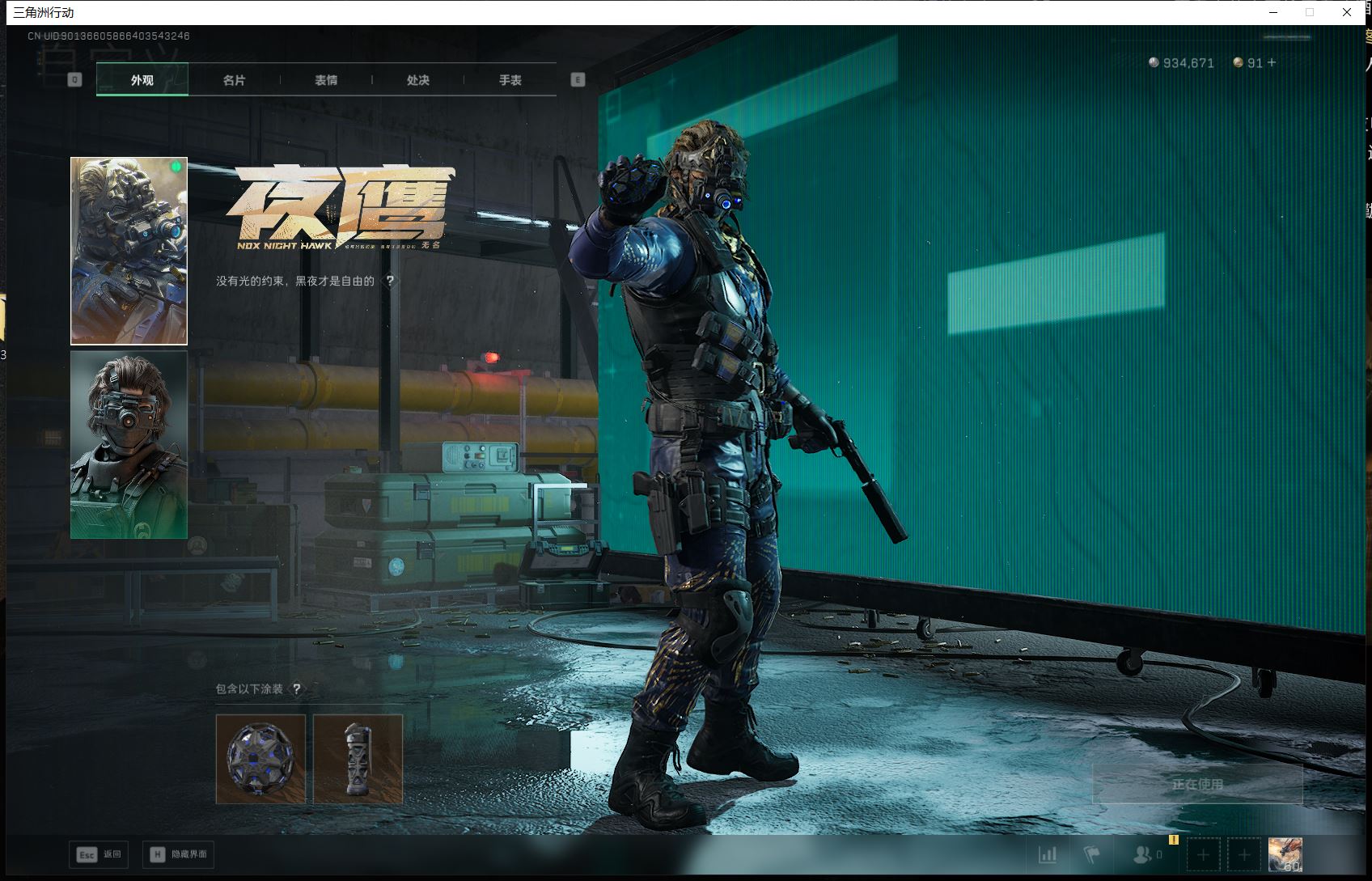The image size is (1372, 881).
Task: Click the plus to add gold currency
Action: [1272, 62]
